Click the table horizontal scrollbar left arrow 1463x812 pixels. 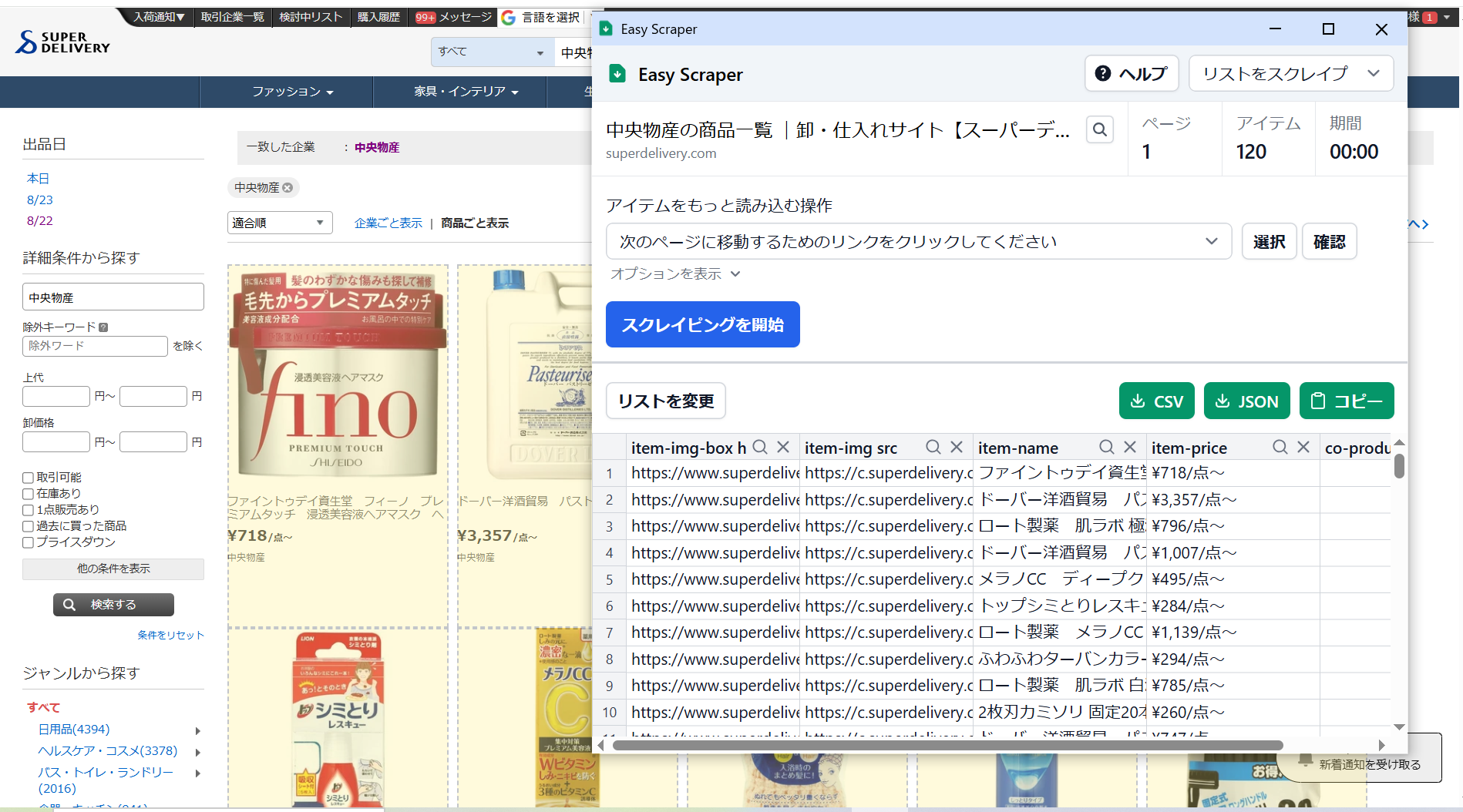(x=601, y=745)
